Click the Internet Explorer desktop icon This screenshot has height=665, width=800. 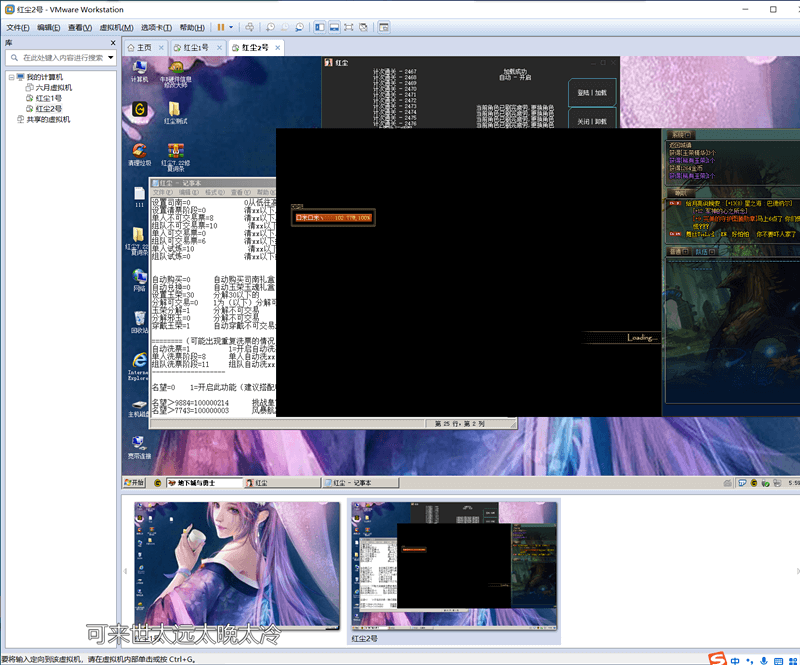138,366
